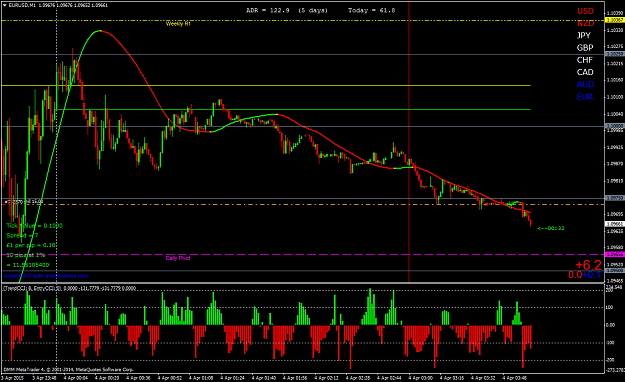Open the AnalyticalTrader analyticalvsa.com link

[45, 276]
